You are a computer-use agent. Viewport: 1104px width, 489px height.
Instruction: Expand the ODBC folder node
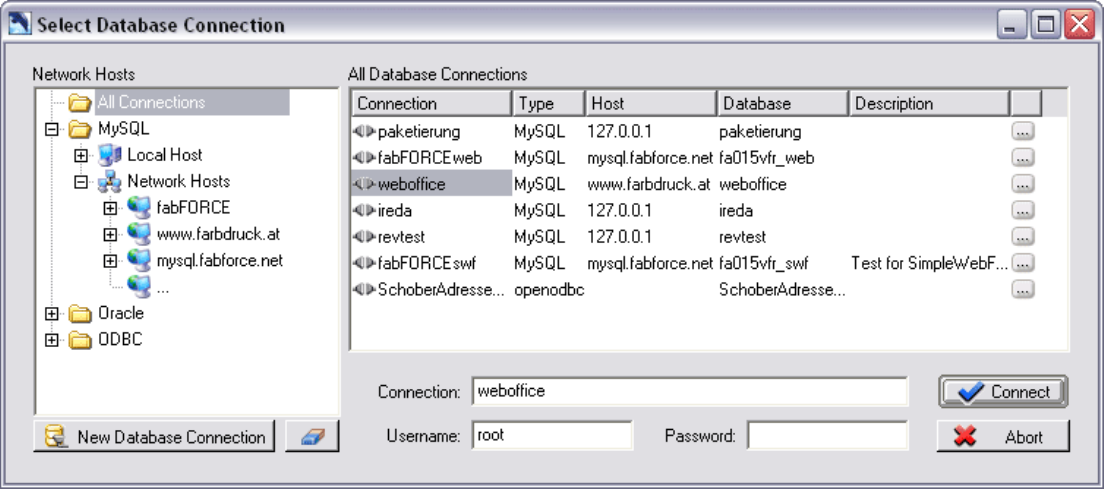click(x=51, y=341)
